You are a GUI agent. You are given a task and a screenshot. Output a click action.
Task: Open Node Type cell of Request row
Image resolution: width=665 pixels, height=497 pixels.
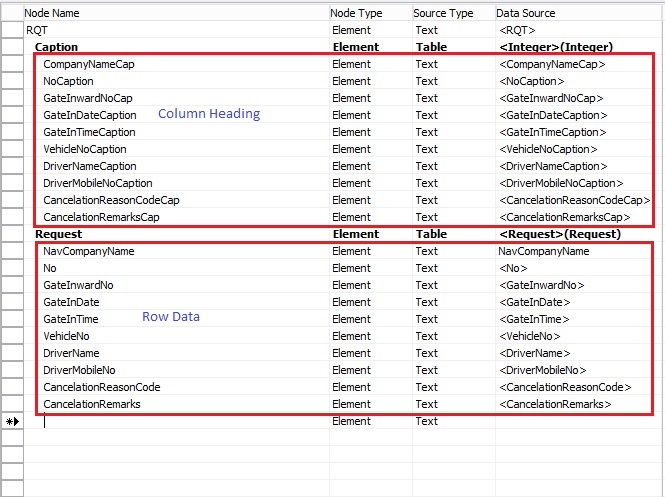coord(368,234)
